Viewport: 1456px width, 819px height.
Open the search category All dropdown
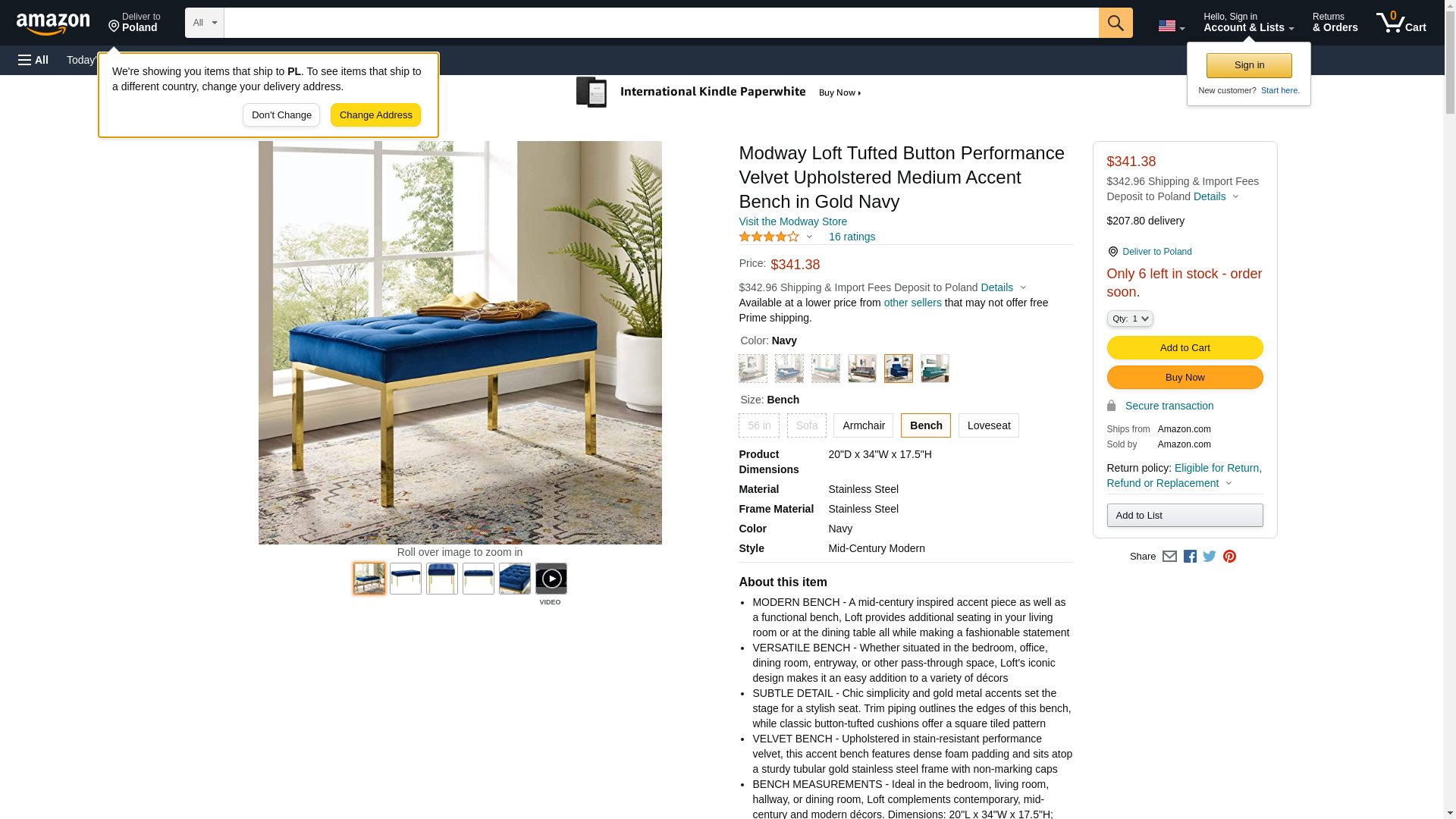pyautogui.click(x=205, y=23)
